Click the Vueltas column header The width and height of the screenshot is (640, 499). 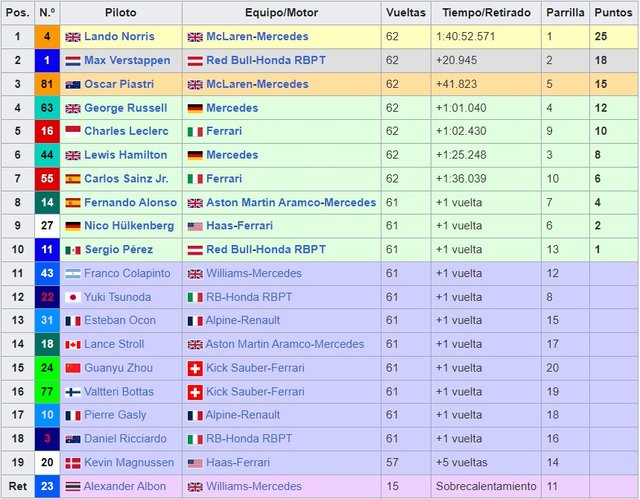click(406, 13)
